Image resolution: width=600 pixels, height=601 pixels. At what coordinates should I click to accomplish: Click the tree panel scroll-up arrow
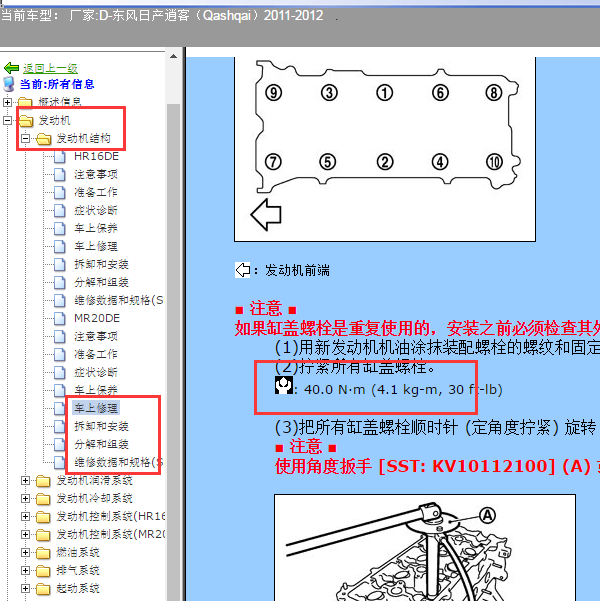(173, 56)
